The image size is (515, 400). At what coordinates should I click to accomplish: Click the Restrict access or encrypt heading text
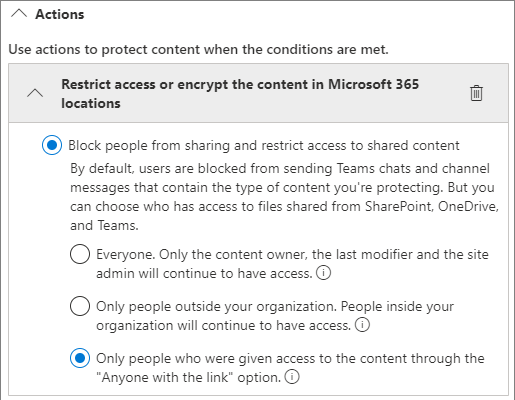[240, 94]
